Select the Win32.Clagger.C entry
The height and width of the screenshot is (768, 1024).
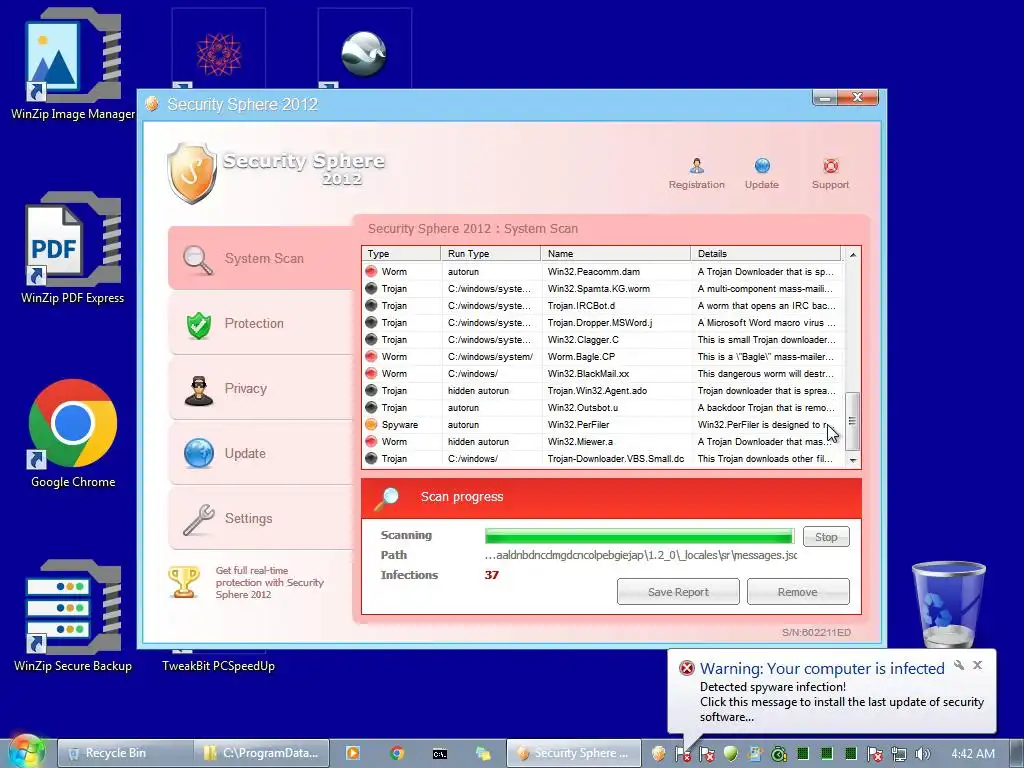pyautogui.click(x=602, y=340)
